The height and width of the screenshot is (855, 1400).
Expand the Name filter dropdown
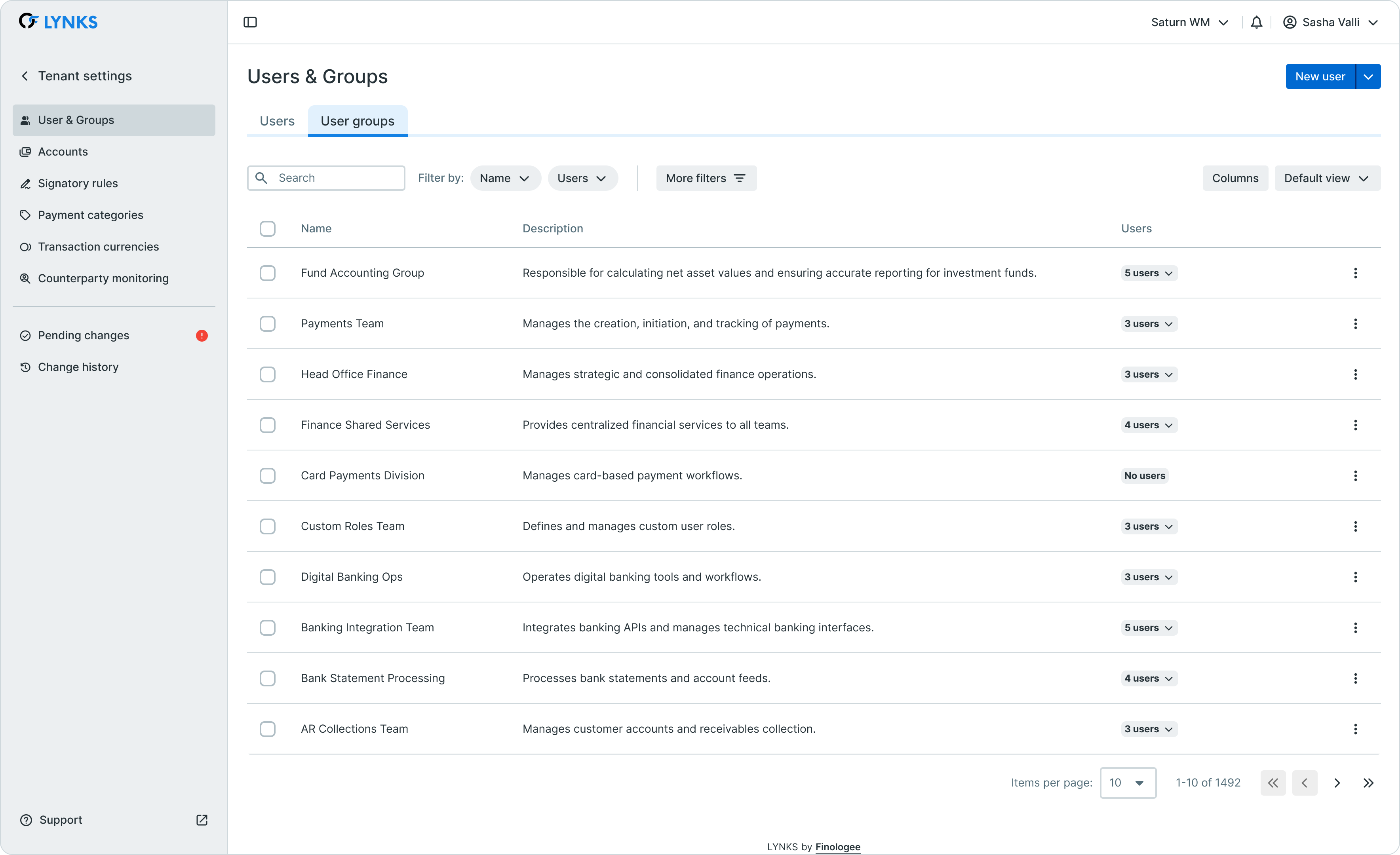(504, 179)
